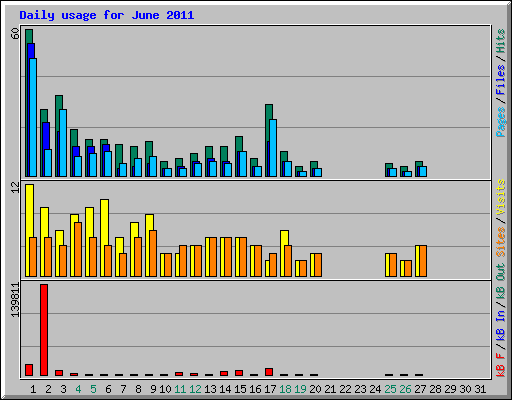Click the green weekend day label "12"
The image size is (512, 400).
coord(195,389)
